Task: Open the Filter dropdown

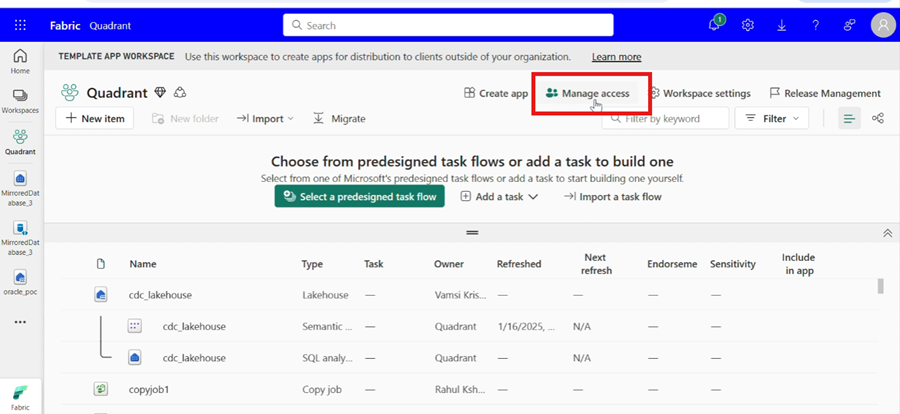Action: [x=771, y=118]
